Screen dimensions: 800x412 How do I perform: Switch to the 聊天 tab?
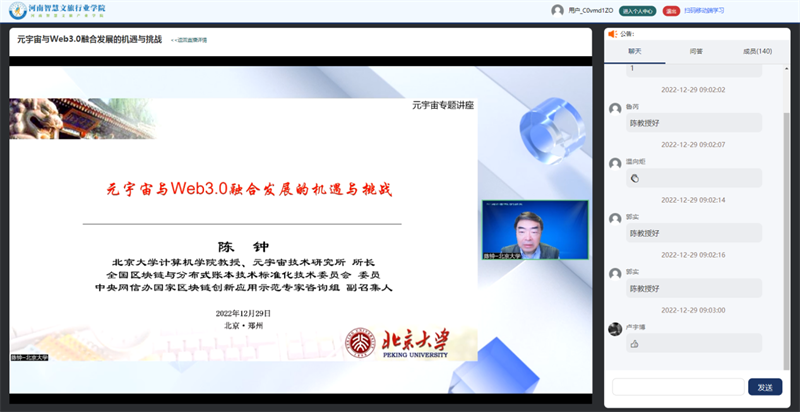tap(635, 52)
